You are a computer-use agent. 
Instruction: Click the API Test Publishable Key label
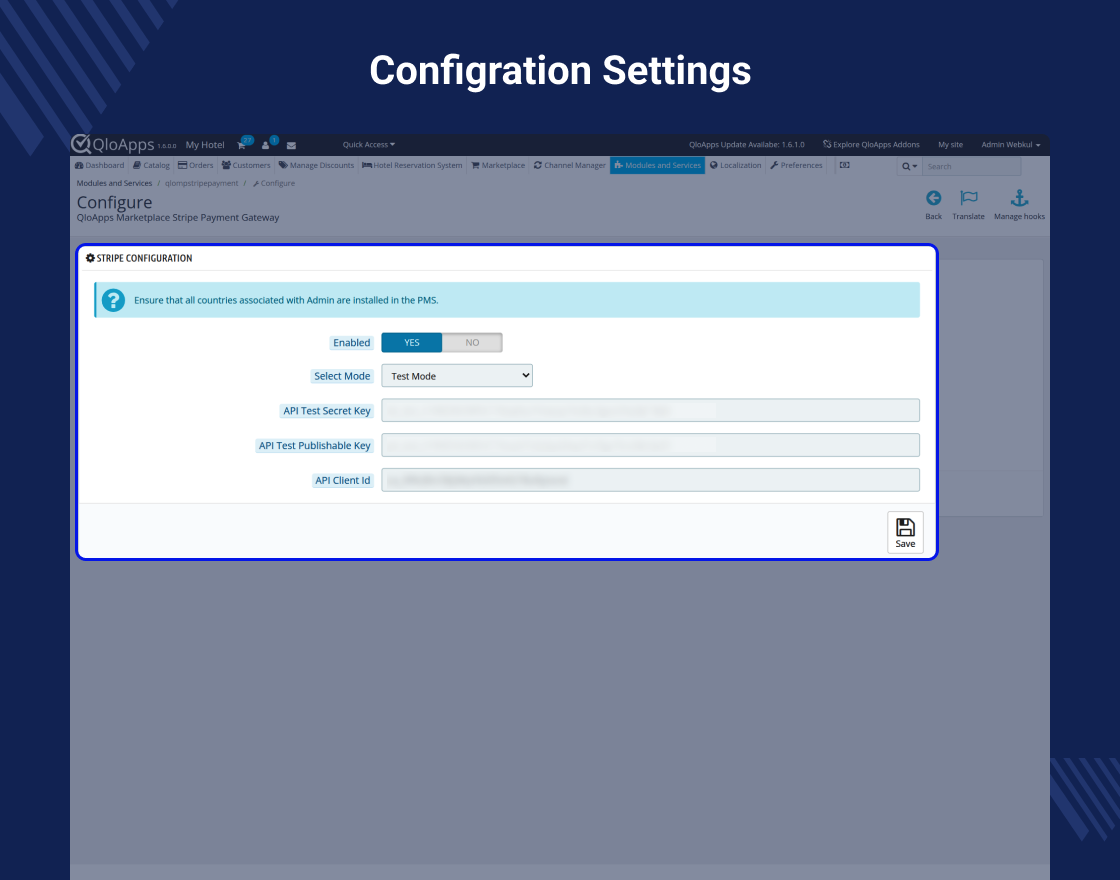pos(314,446)
